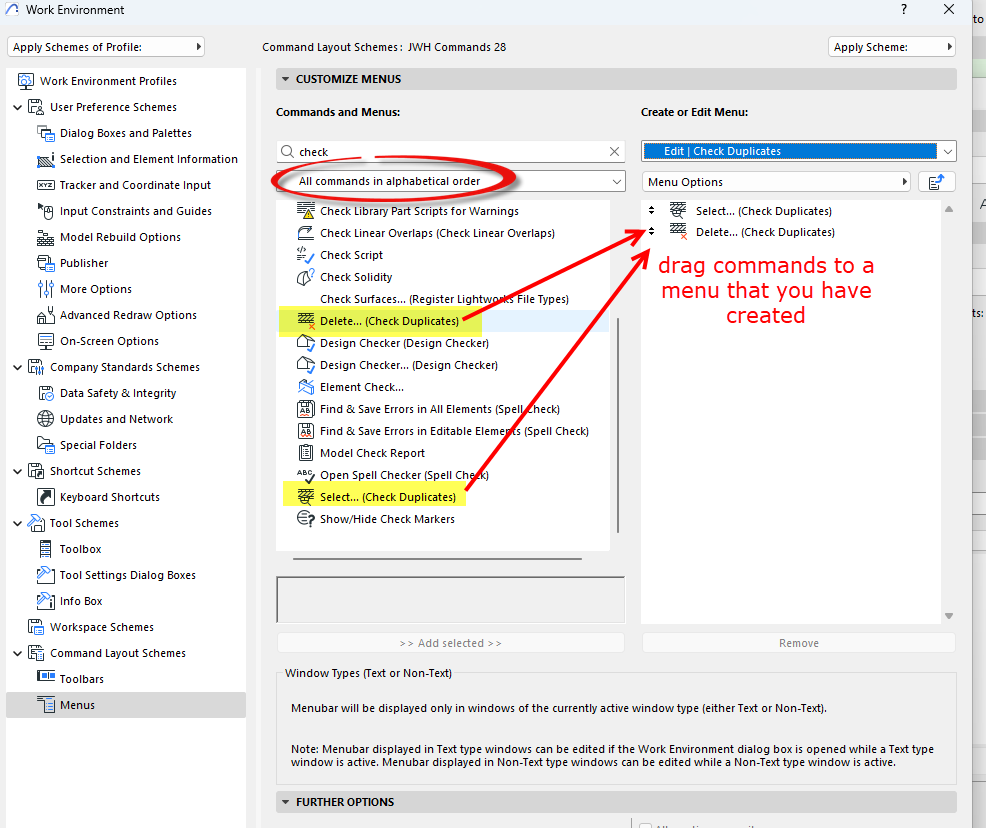Image resolution: width=986 pixels, height=828 pixels.
Task: Click the Selection and Element Information icon
Action: coord(46,160)
